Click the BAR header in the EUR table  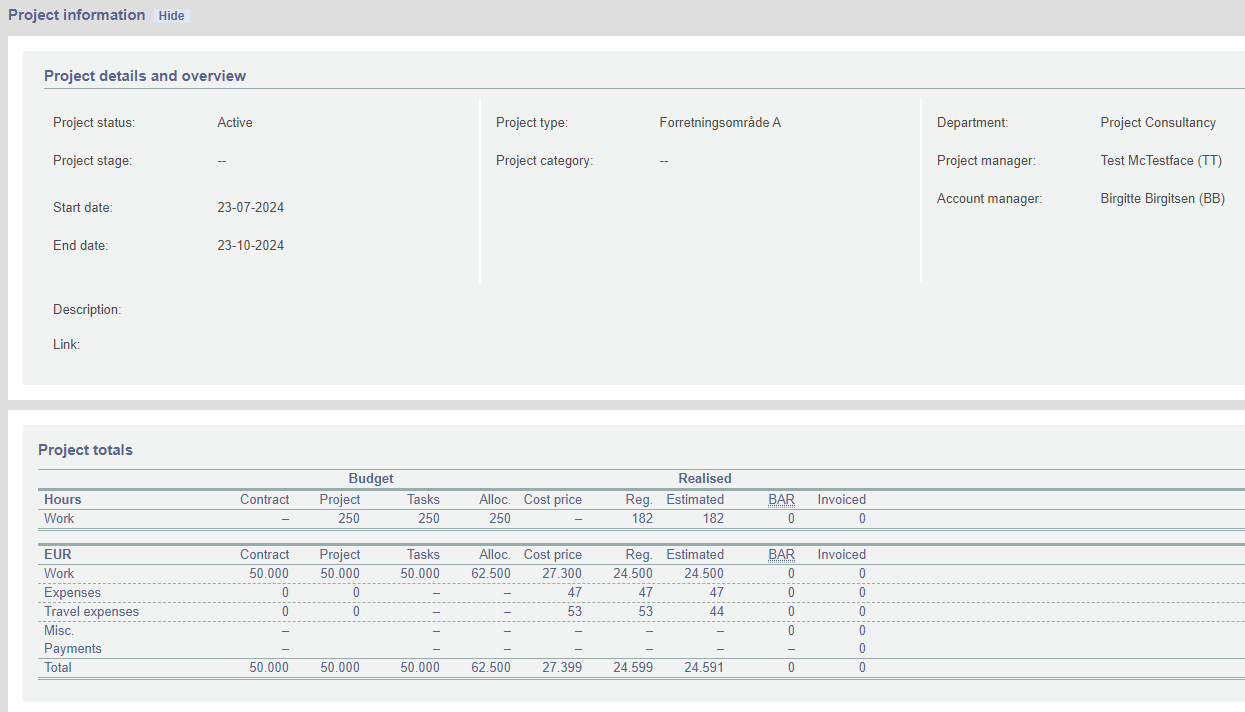point(781,554)
